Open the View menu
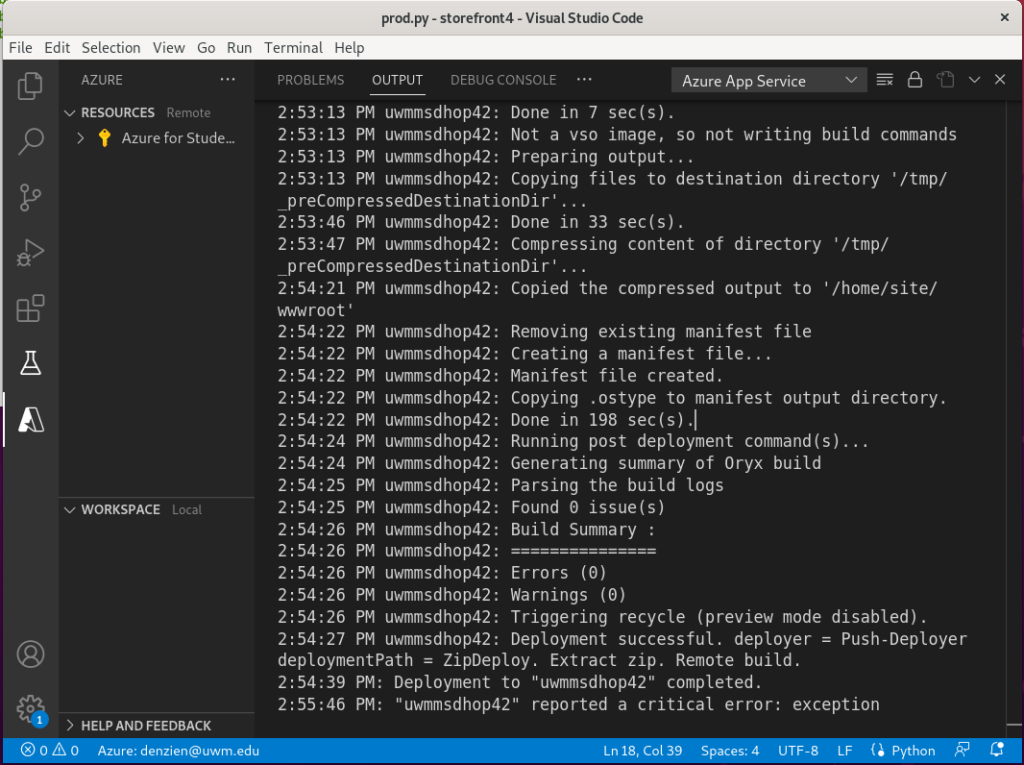 coord(168,48)
